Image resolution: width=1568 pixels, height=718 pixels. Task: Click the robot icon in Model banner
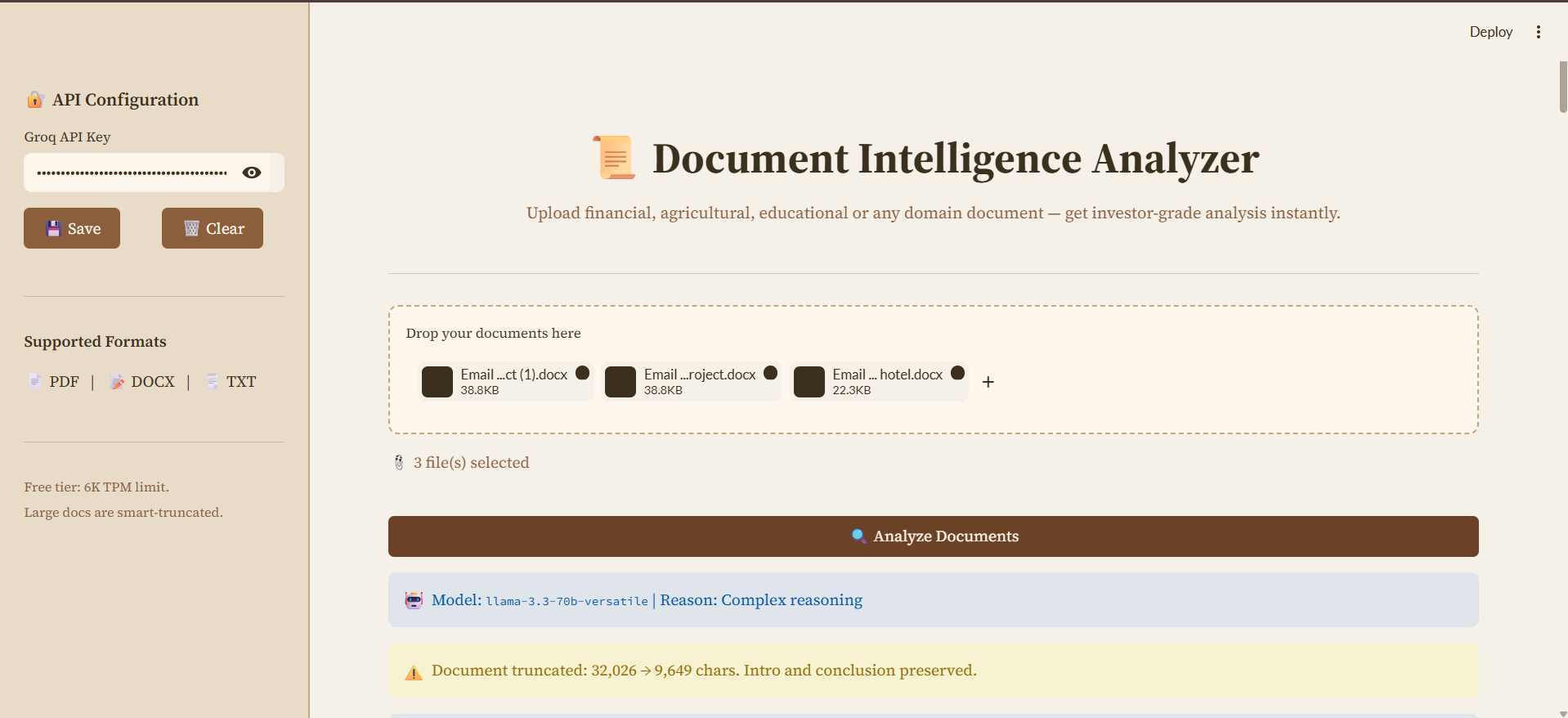414,600
